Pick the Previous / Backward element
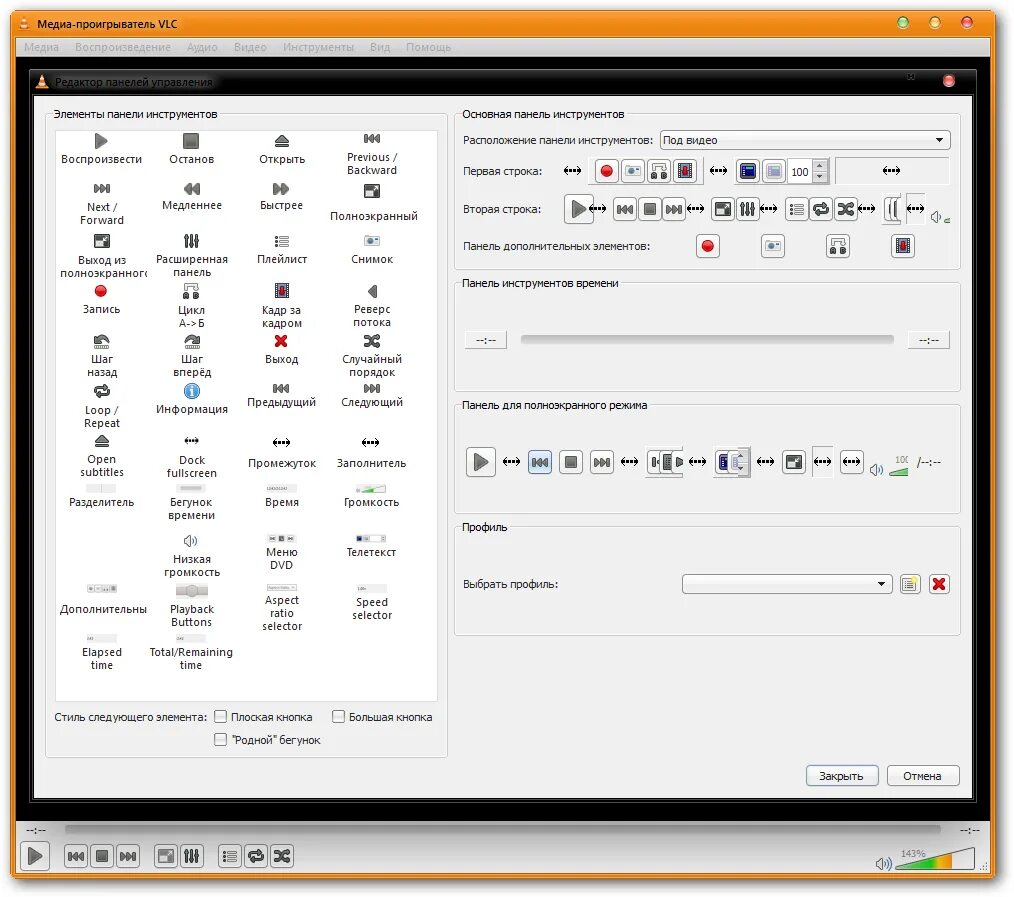This screenshot has height=897, width=1014. click(372, 154)
